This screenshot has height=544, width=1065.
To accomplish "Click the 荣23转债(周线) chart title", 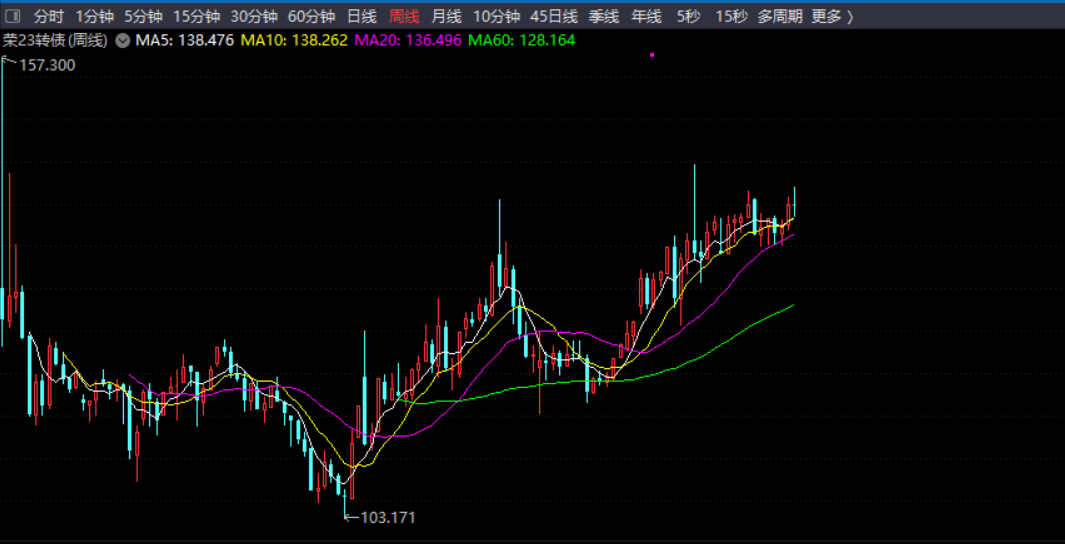I will [56, 41].
